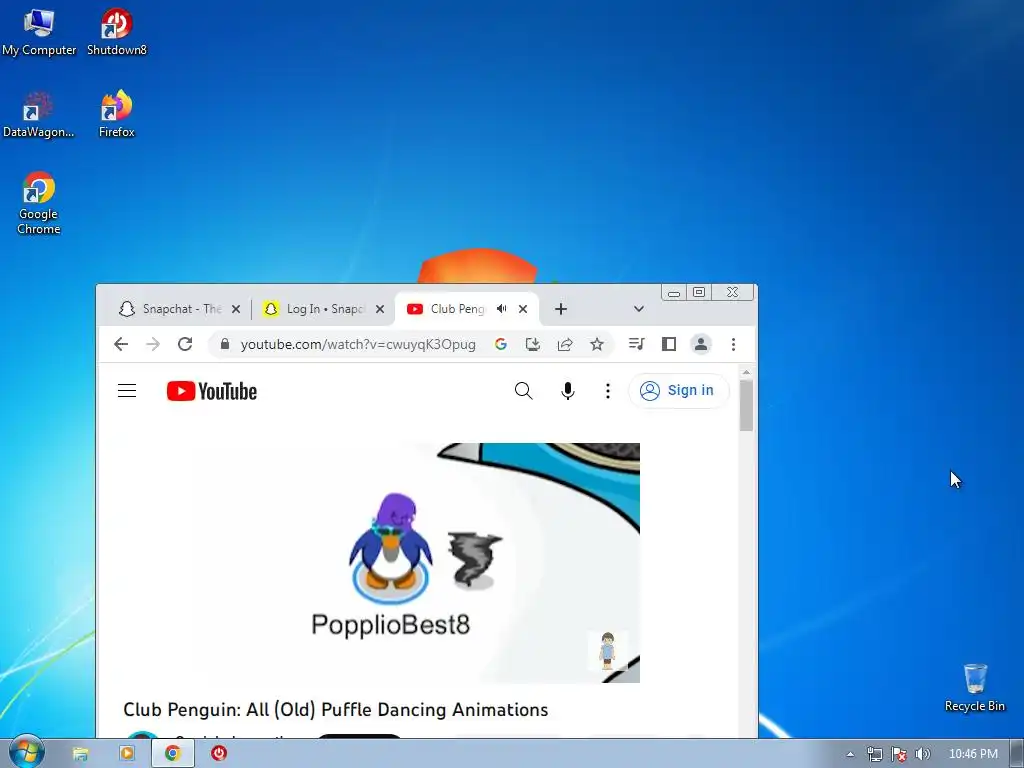The height and width of the screenshot is (768, 1024).
Task: Focus the youtube.com address bar
Action: pyautogui.click(x=358, y=344)
